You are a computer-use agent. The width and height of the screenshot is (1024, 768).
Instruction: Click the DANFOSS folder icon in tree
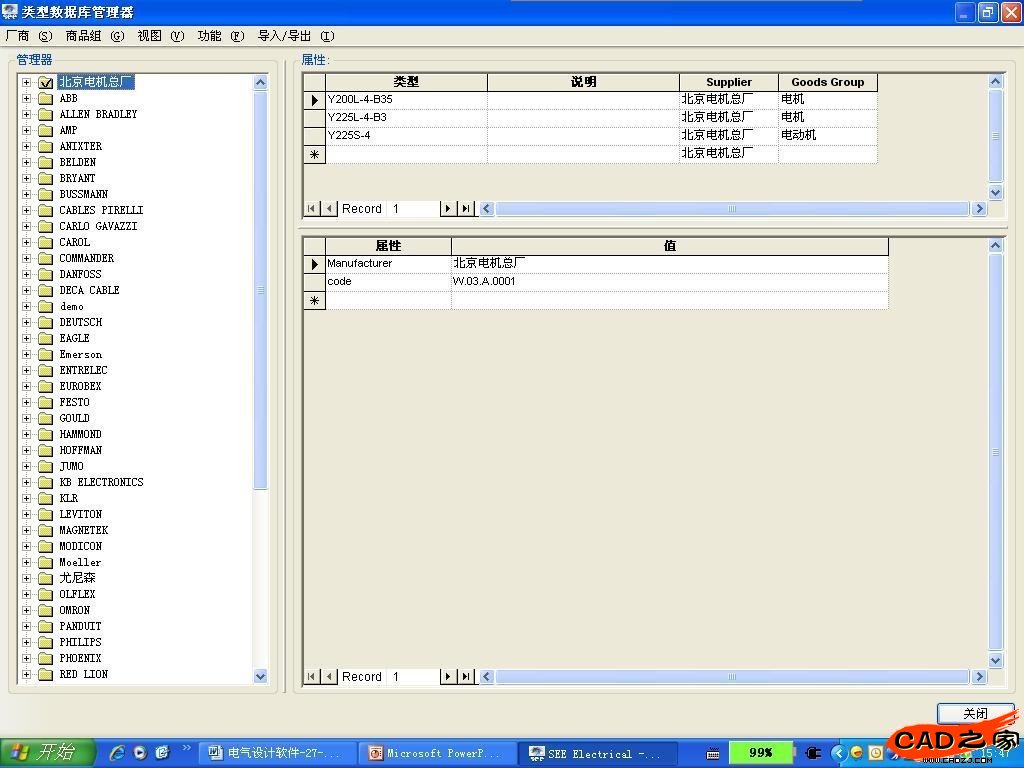(x=45, y=274)
